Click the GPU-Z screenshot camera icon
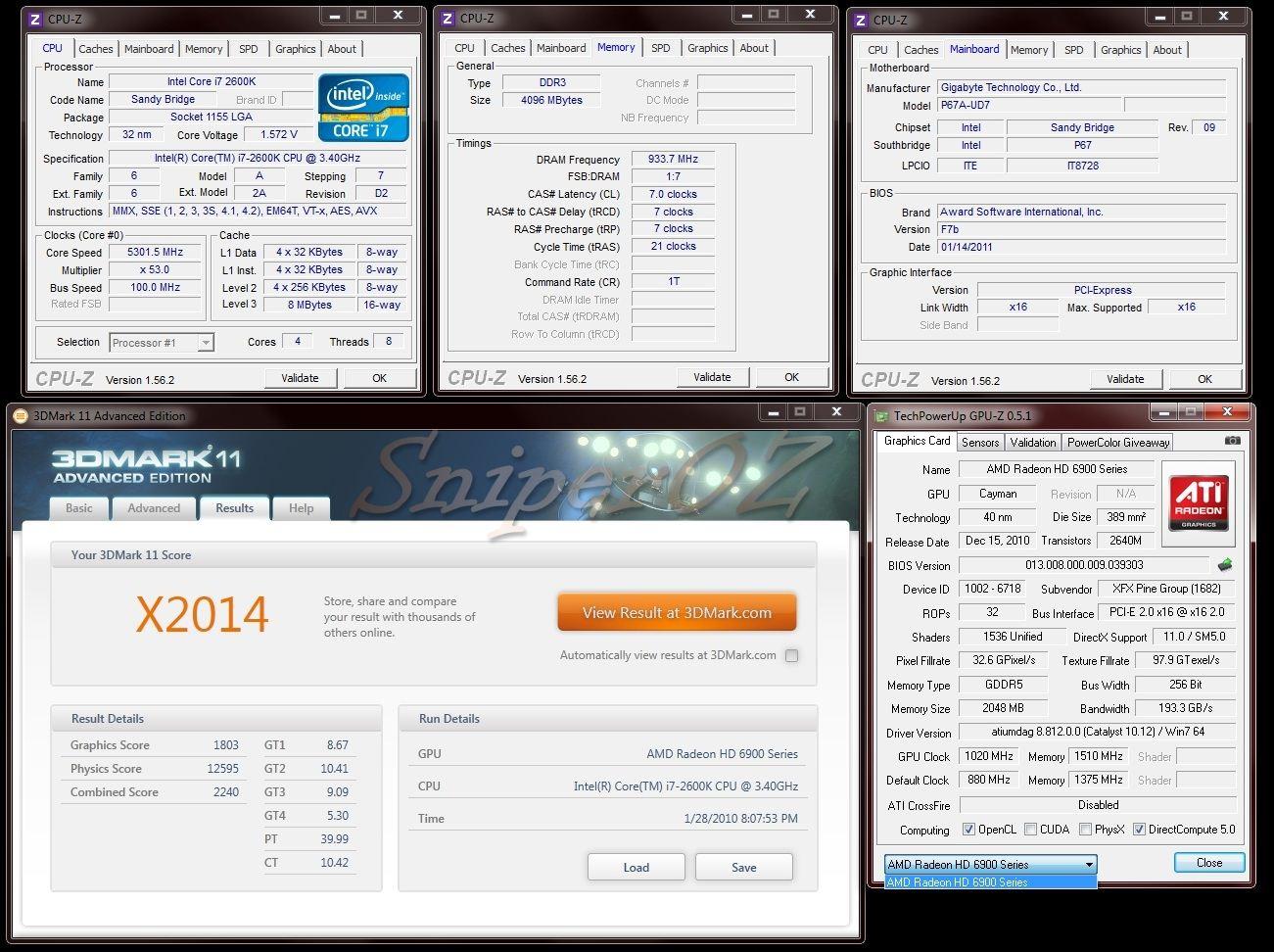 pyautogui.click(x=1233, y=441)
